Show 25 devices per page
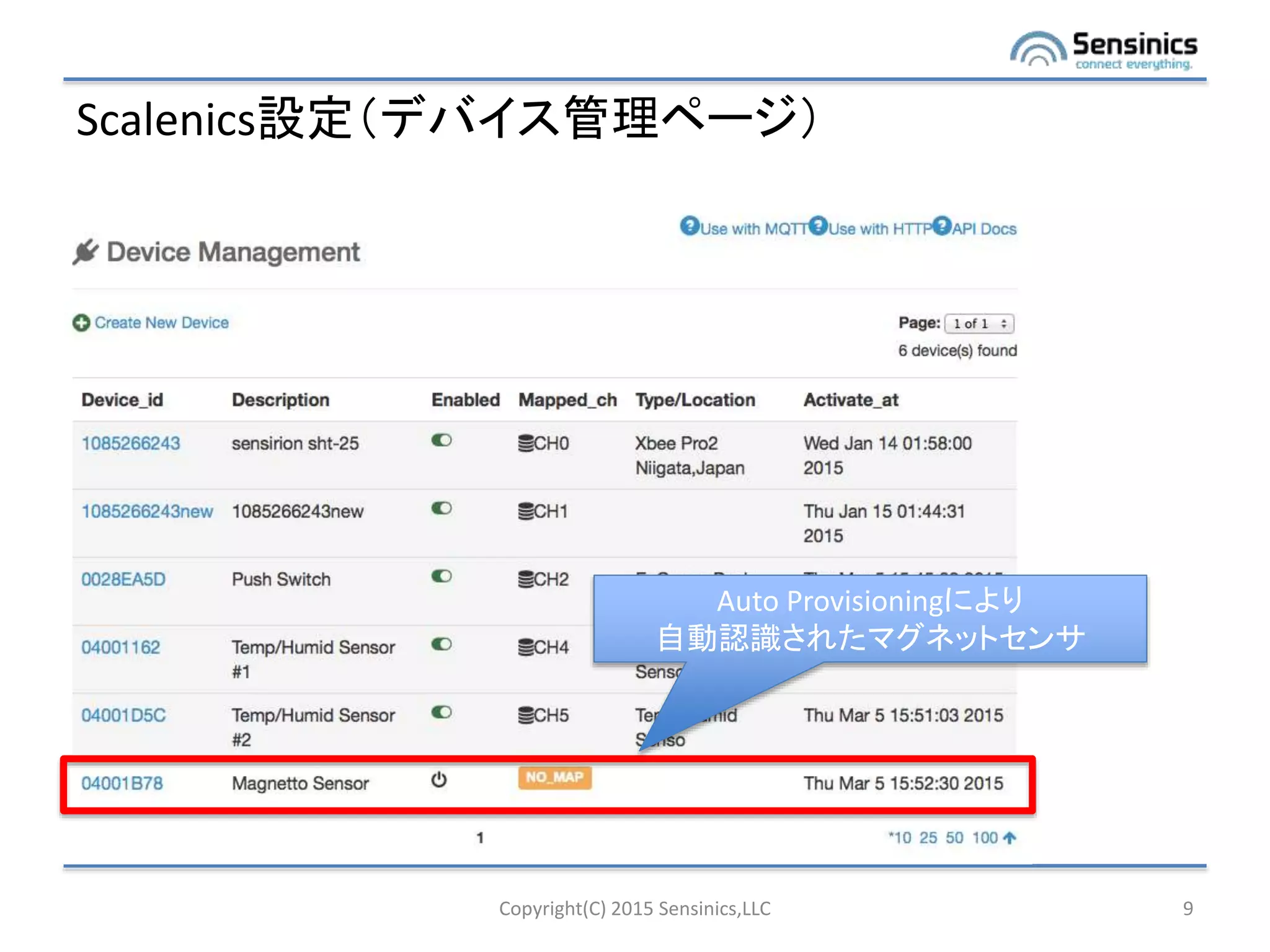This screenshot has height=952, width=1270. click(x=928, y=838)
